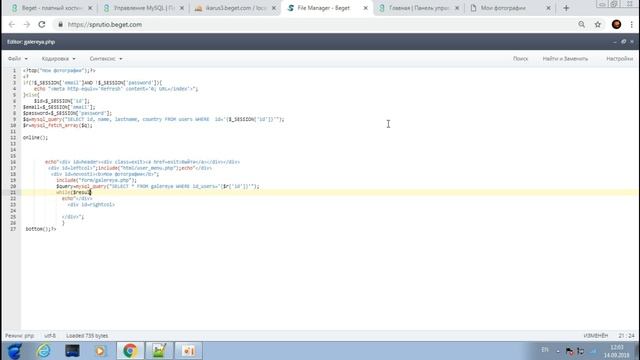Screen dimensions: 640x360
Task: Click line number 27 in gutter
Action: click(13, 229)
